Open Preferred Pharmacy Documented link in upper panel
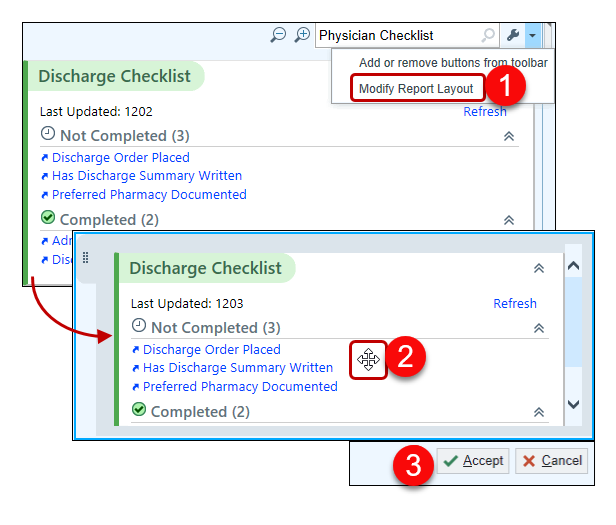 coord(149,195)
